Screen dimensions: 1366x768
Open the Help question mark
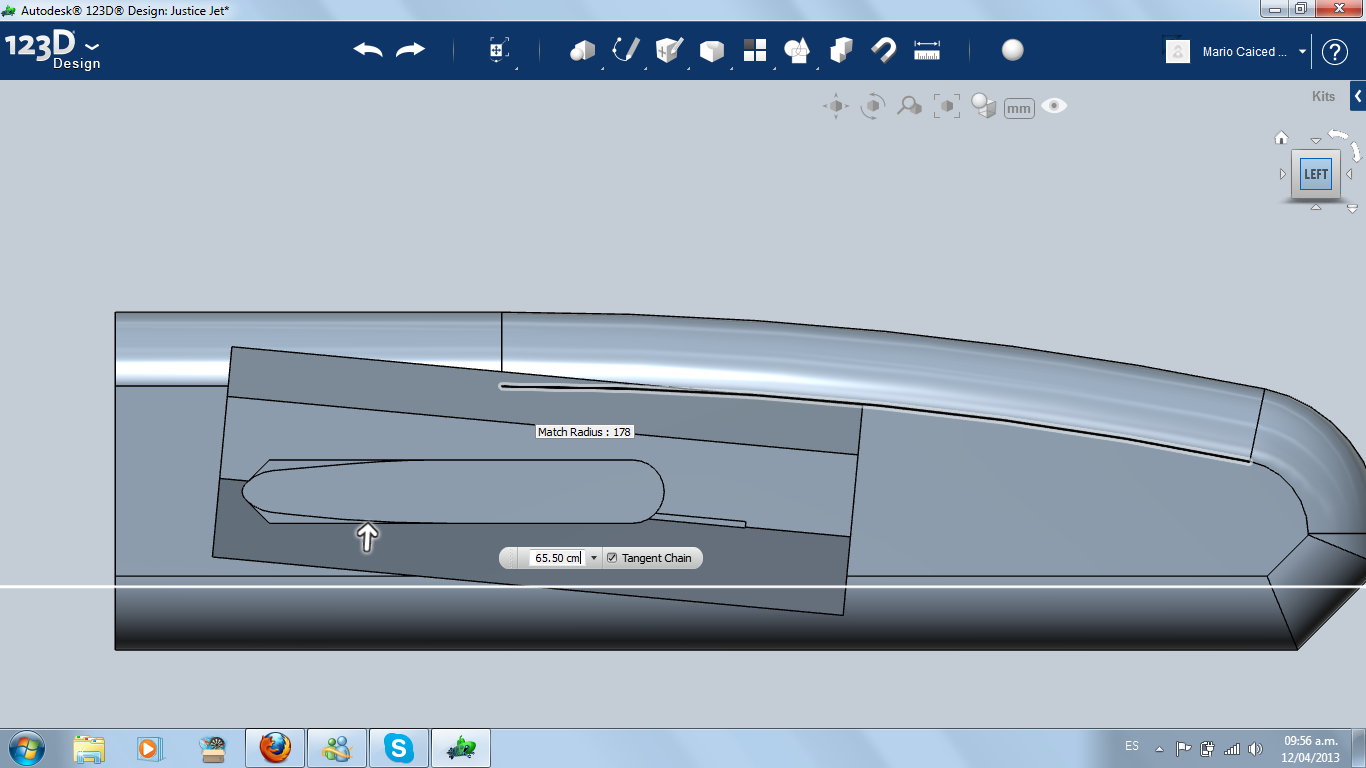point(1335,52)
